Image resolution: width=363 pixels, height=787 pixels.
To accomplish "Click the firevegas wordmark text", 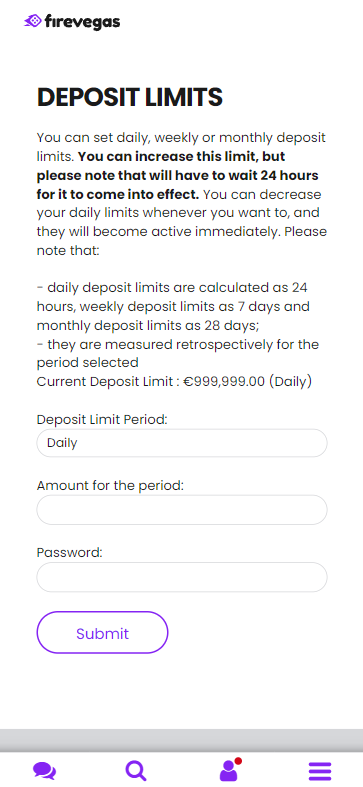I will (83, 22).
